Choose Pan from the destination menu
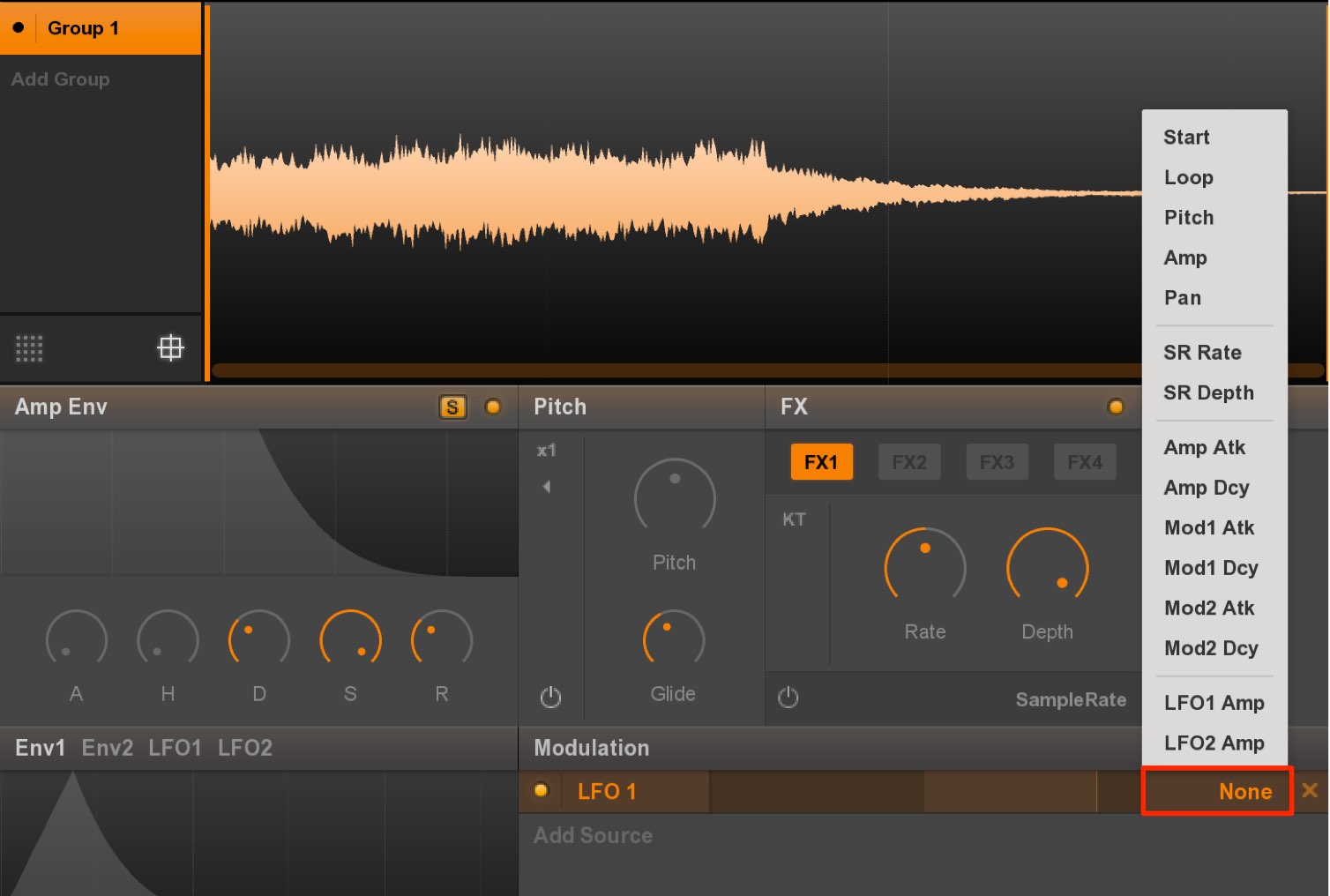Image resolution: width=1330 pixels, height=896 pixels. click(1214, 298)
